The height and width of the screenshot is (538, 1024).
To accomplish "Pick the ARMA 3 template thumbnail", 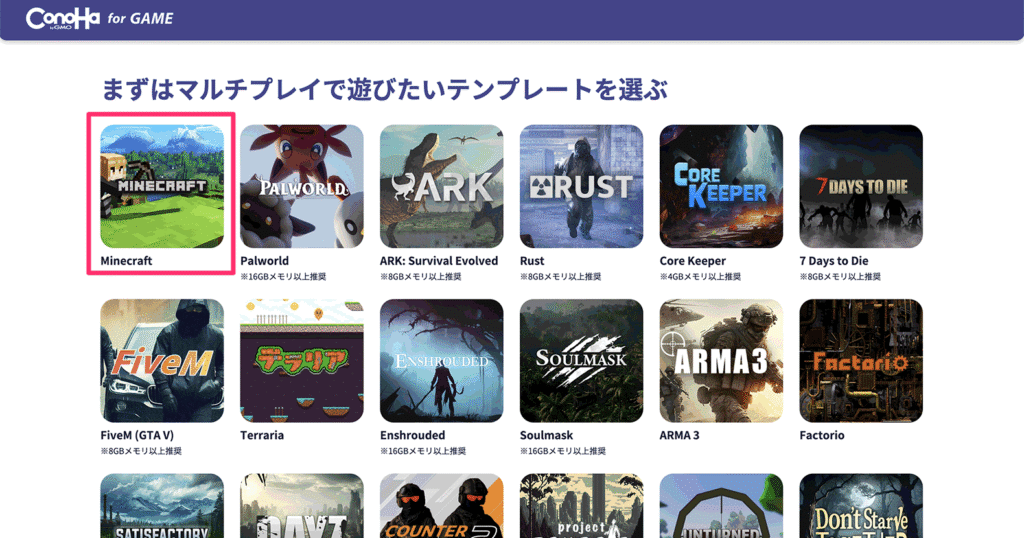I will click(721, 360).
